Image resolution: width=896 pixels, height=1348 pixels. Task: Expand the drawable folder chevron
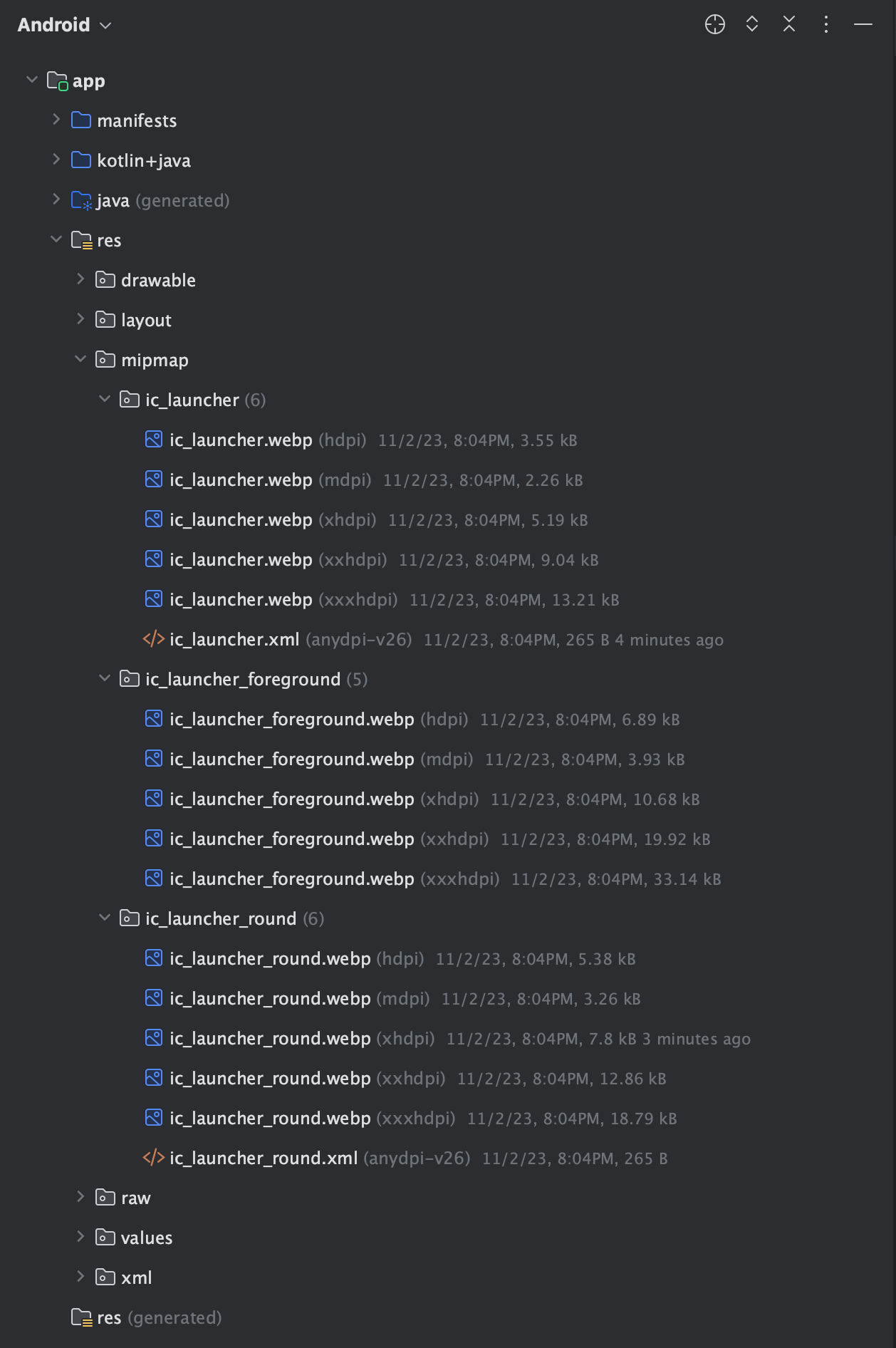(x=80, y=279)
